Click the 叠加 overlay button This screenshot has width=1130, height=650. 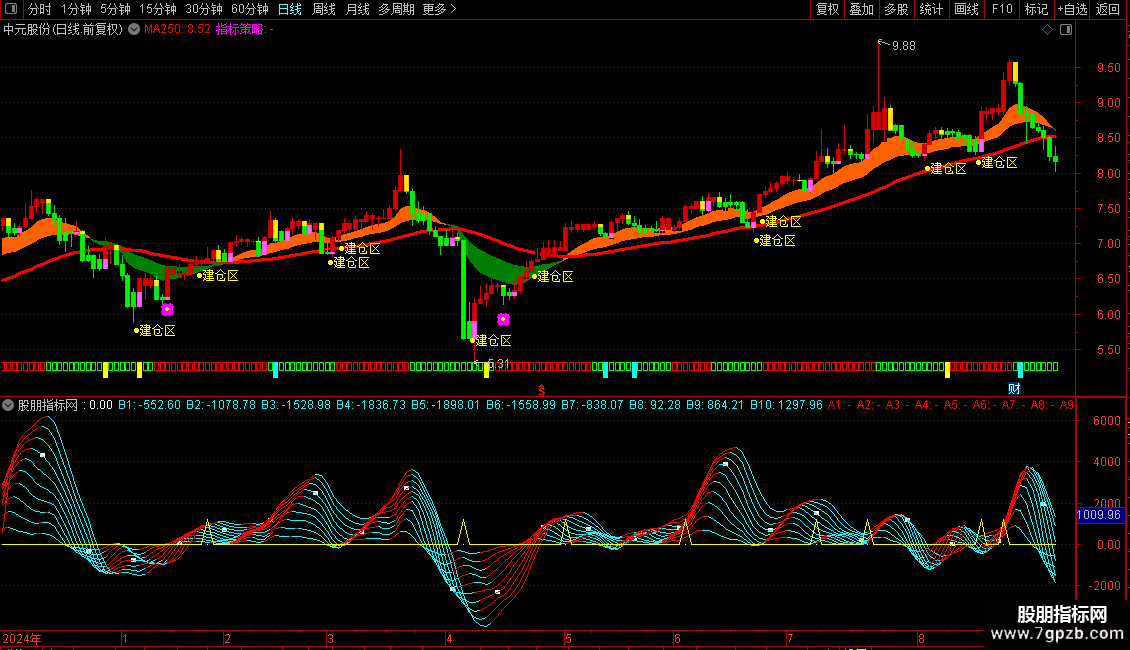pos(861,9)
